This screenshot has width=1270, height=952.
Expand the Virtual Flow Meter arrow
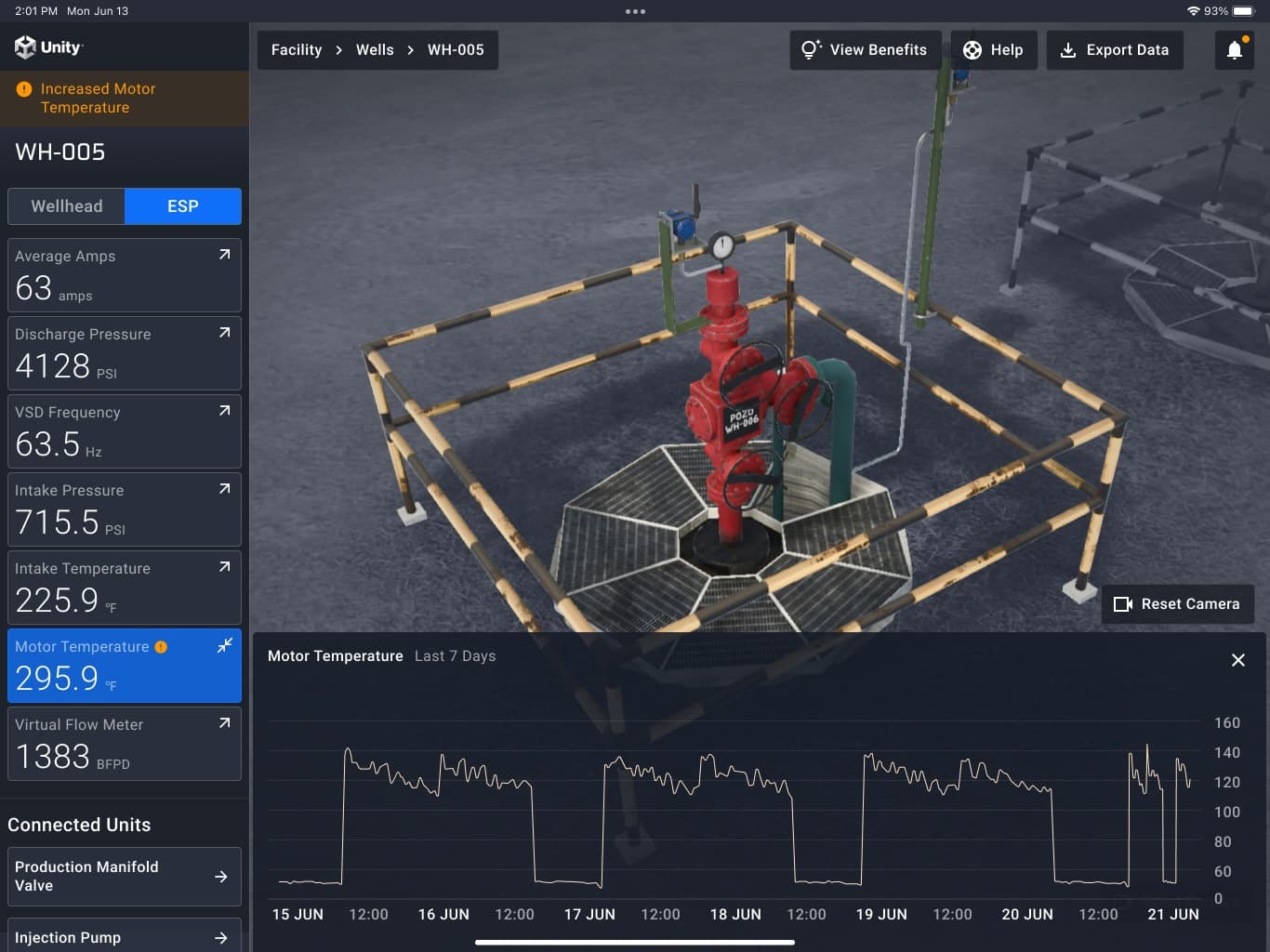pyautogui.click(x=224, y=723)
